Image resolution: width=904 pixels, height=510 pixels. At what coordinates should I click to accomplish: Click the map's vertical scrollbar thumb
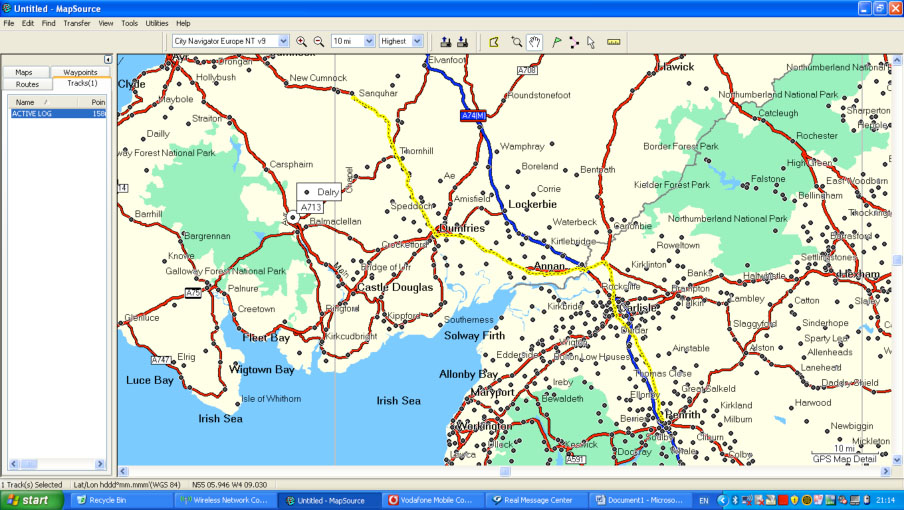tap(897, 260)
